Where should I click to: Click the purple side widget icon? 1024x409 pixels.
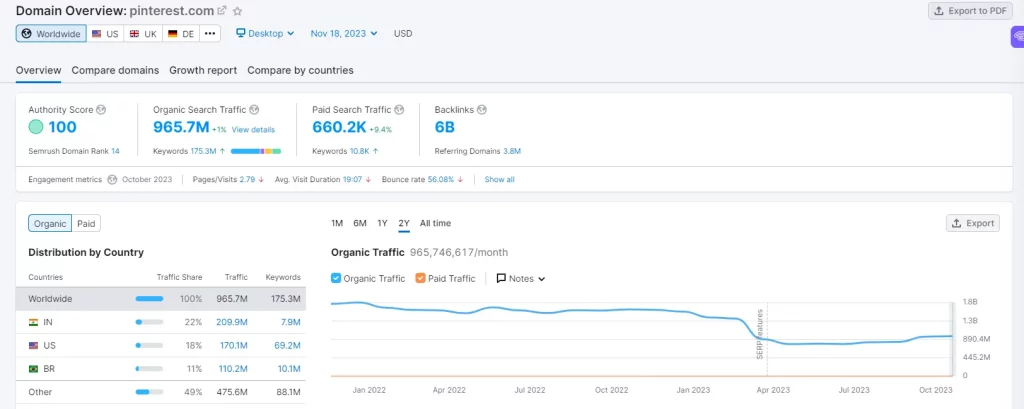coord(1017,37)
